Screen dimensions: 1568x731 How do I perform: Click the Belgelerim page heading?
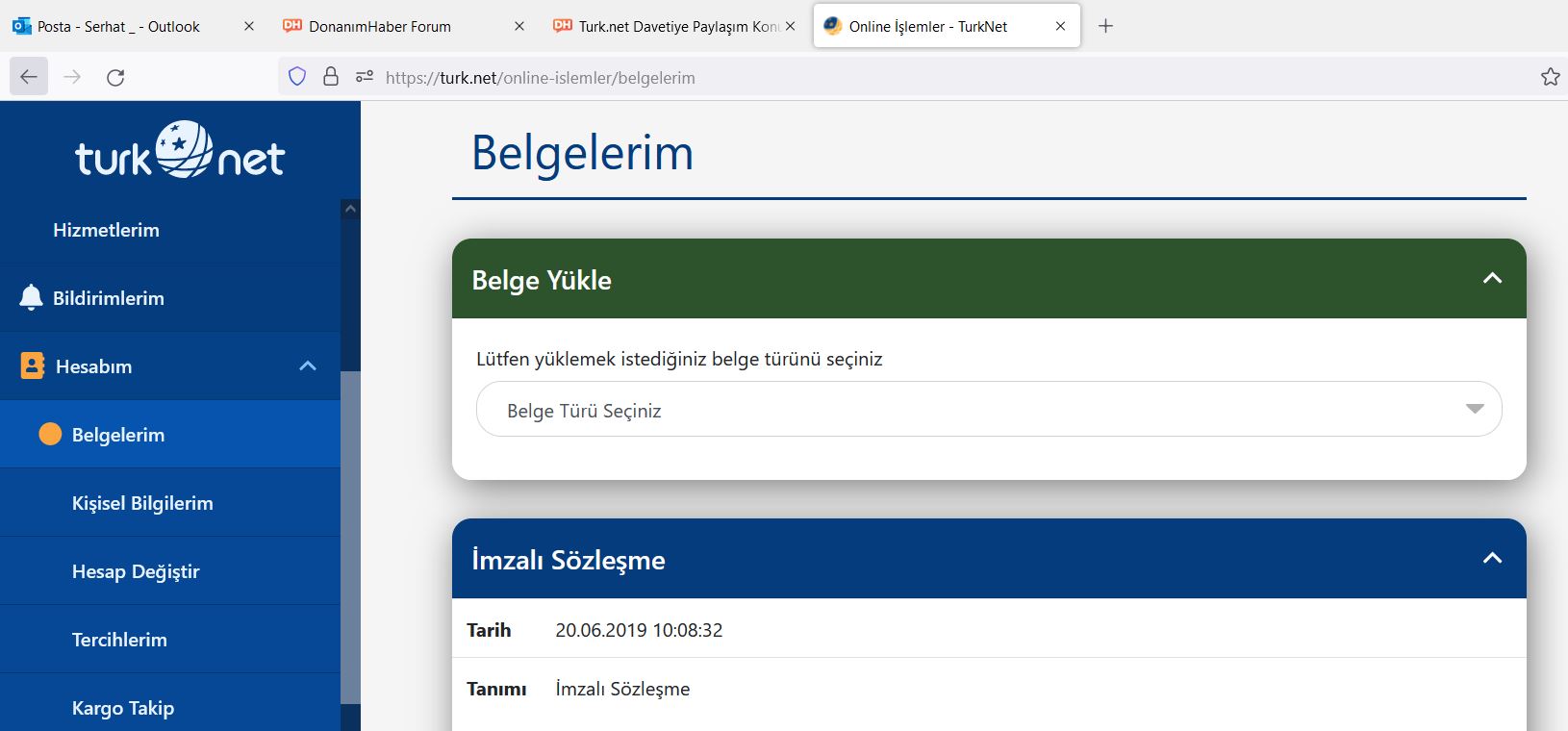pyautogui.click(x=582, y=153)
